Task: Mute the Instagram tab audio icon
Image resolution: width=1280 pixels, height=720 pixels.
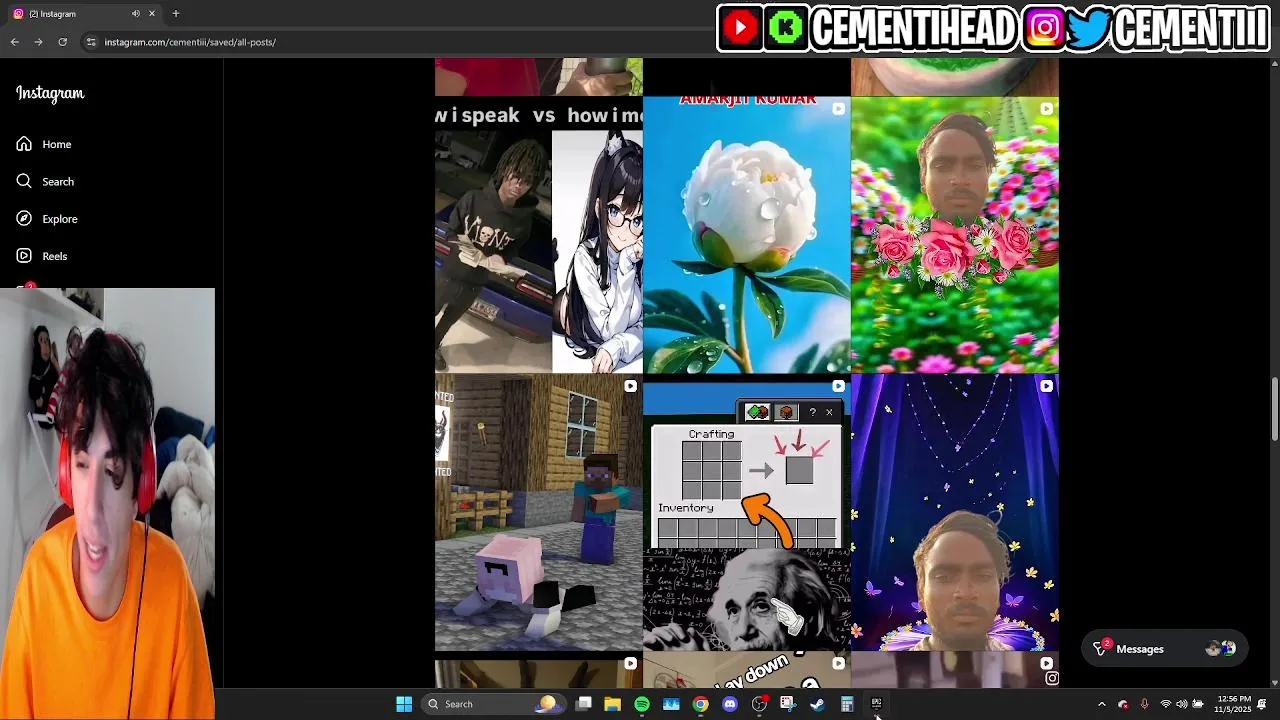Action: [136, 14]
